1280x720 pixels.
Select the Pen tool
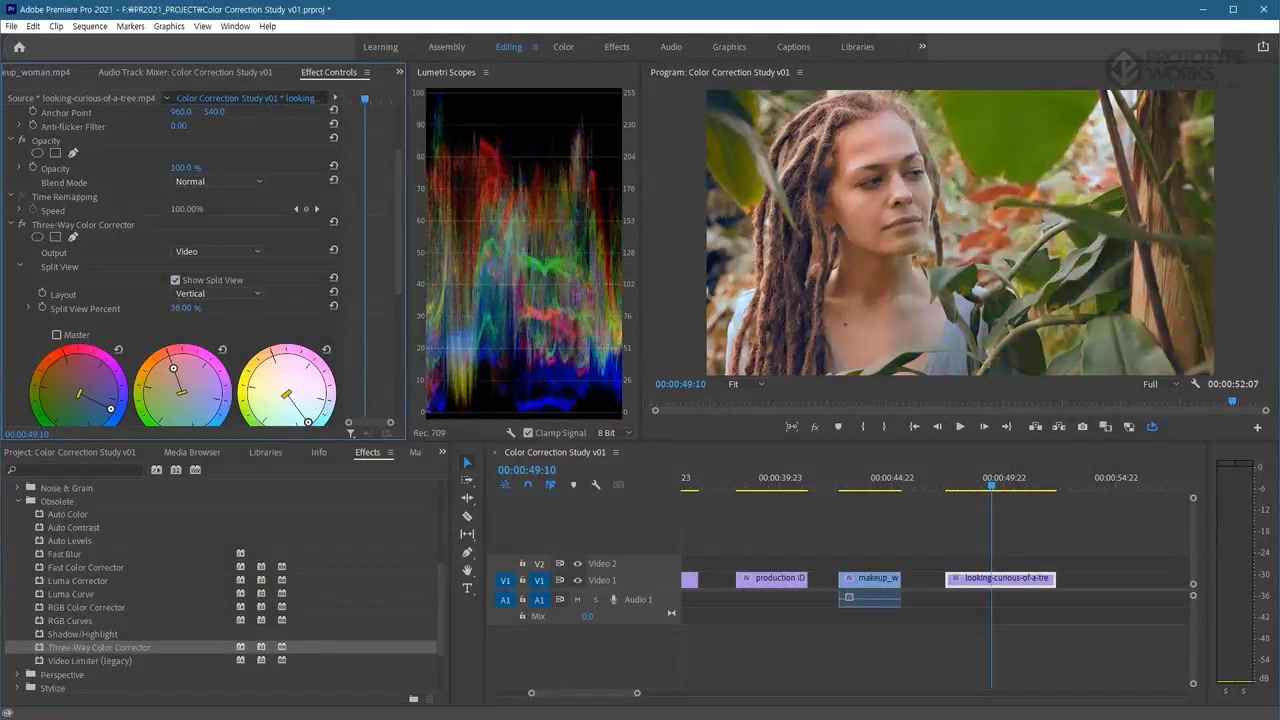pyautogui.click(x=467, y=552)
